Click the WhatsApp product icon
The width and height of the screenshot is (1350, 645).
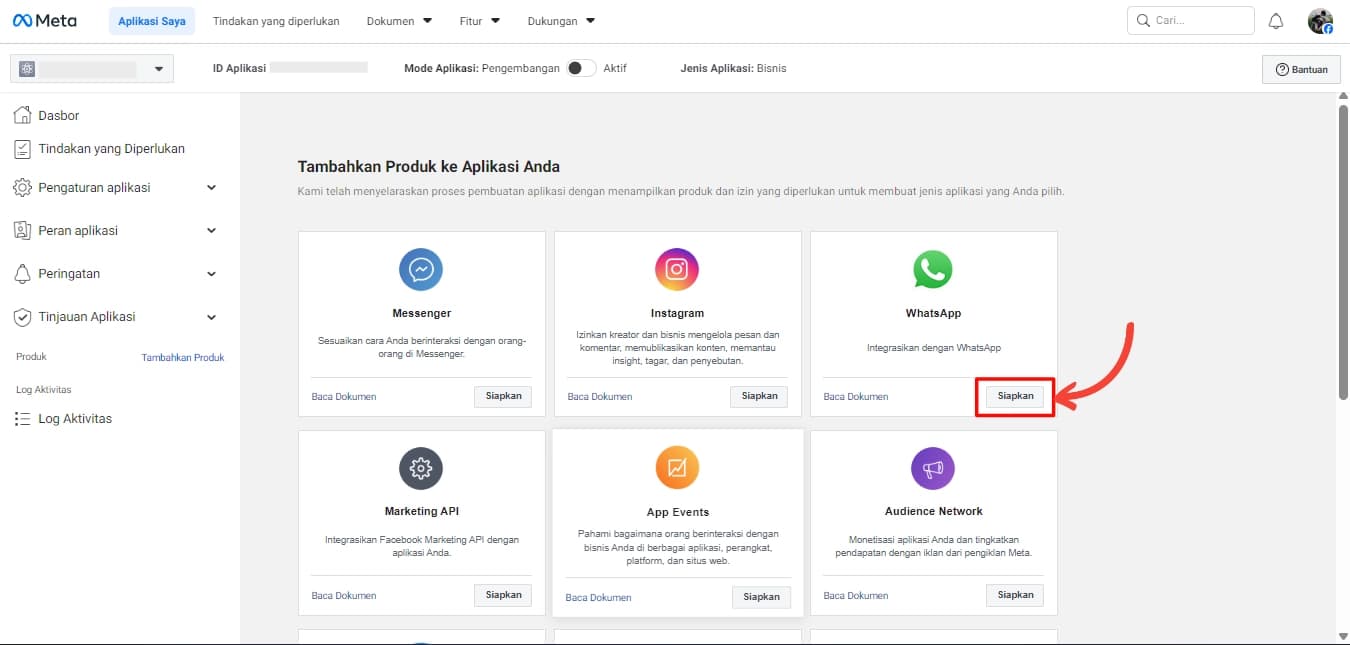tap(933, 270)
